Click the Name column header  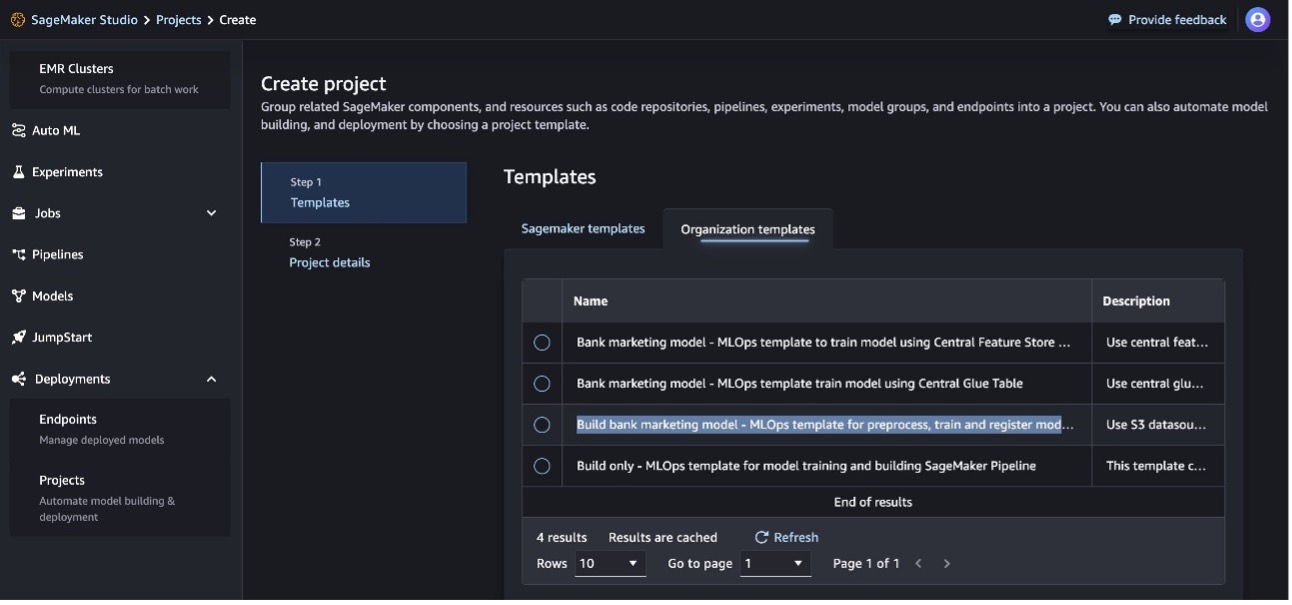pyautogui.click(x=591, y=301)
